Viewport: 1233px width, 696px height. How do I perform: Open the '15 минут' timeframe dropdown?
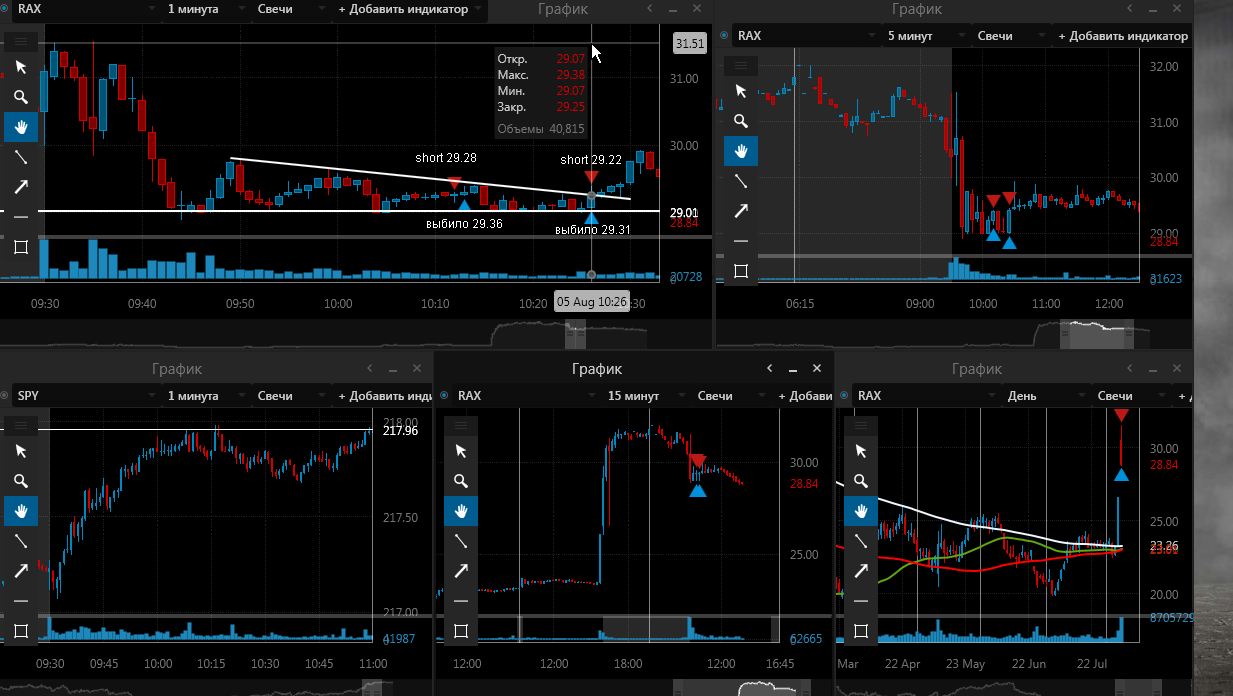(x=641, y=396)
